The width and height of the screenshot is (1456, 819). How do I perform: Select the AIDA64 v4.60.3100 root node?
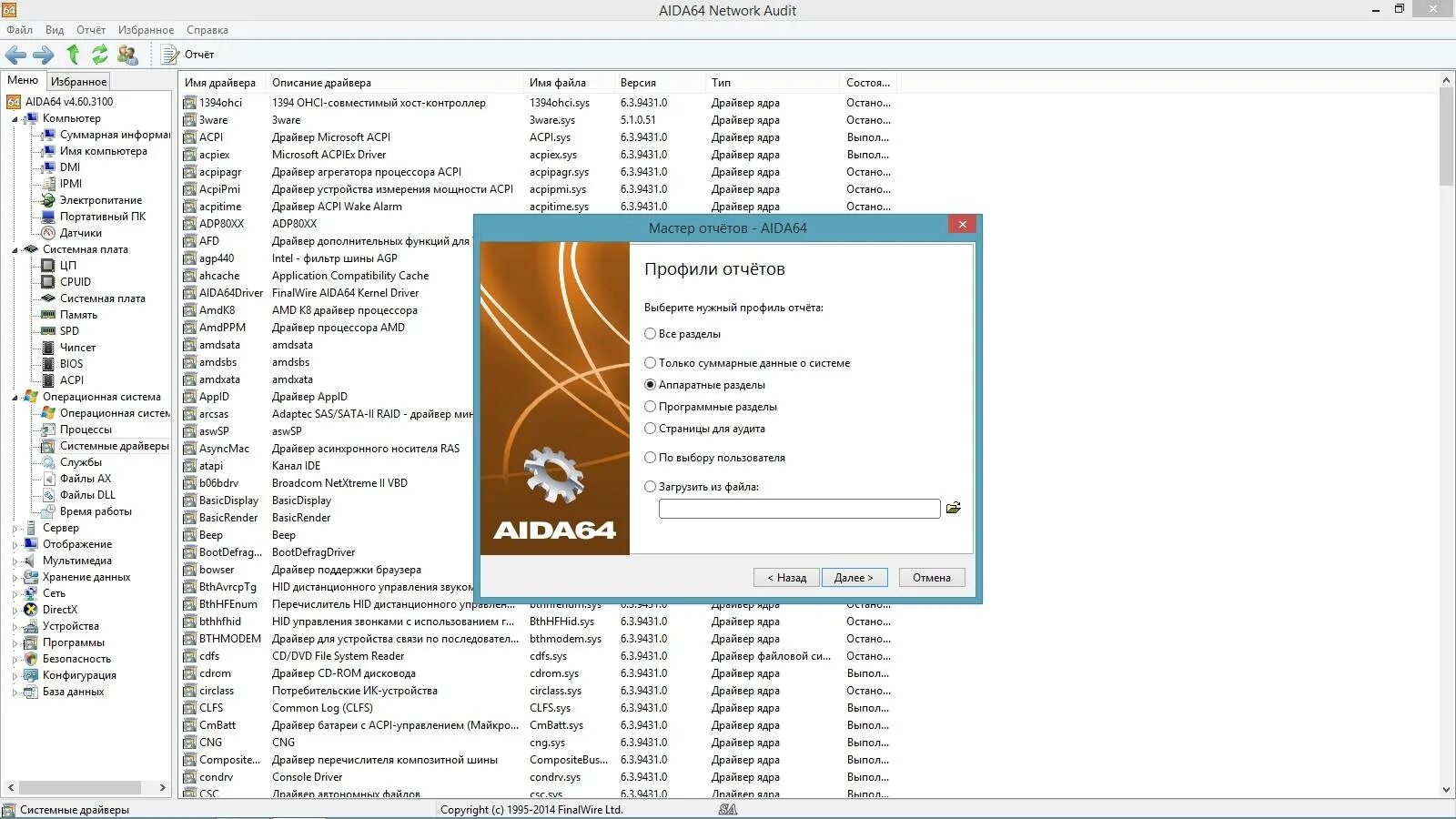[69, 102]
